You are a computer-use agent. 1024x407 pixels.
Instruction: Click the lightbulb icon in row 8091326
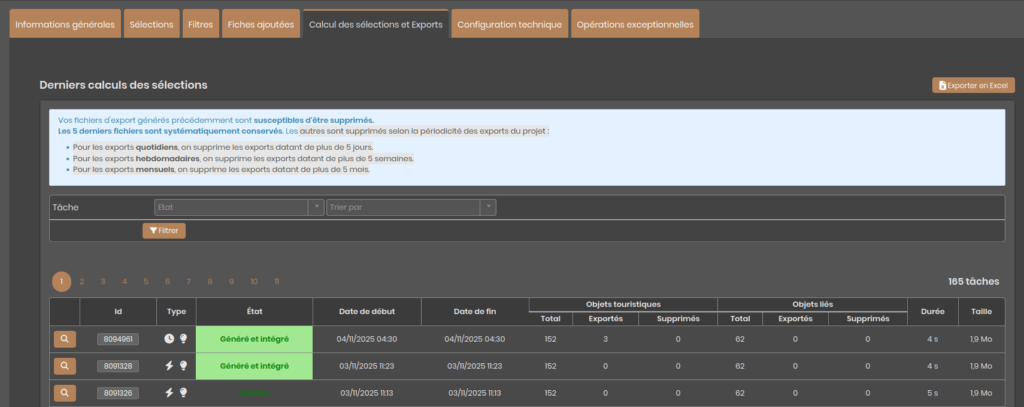pyautogui.click(x=183, y=393)
